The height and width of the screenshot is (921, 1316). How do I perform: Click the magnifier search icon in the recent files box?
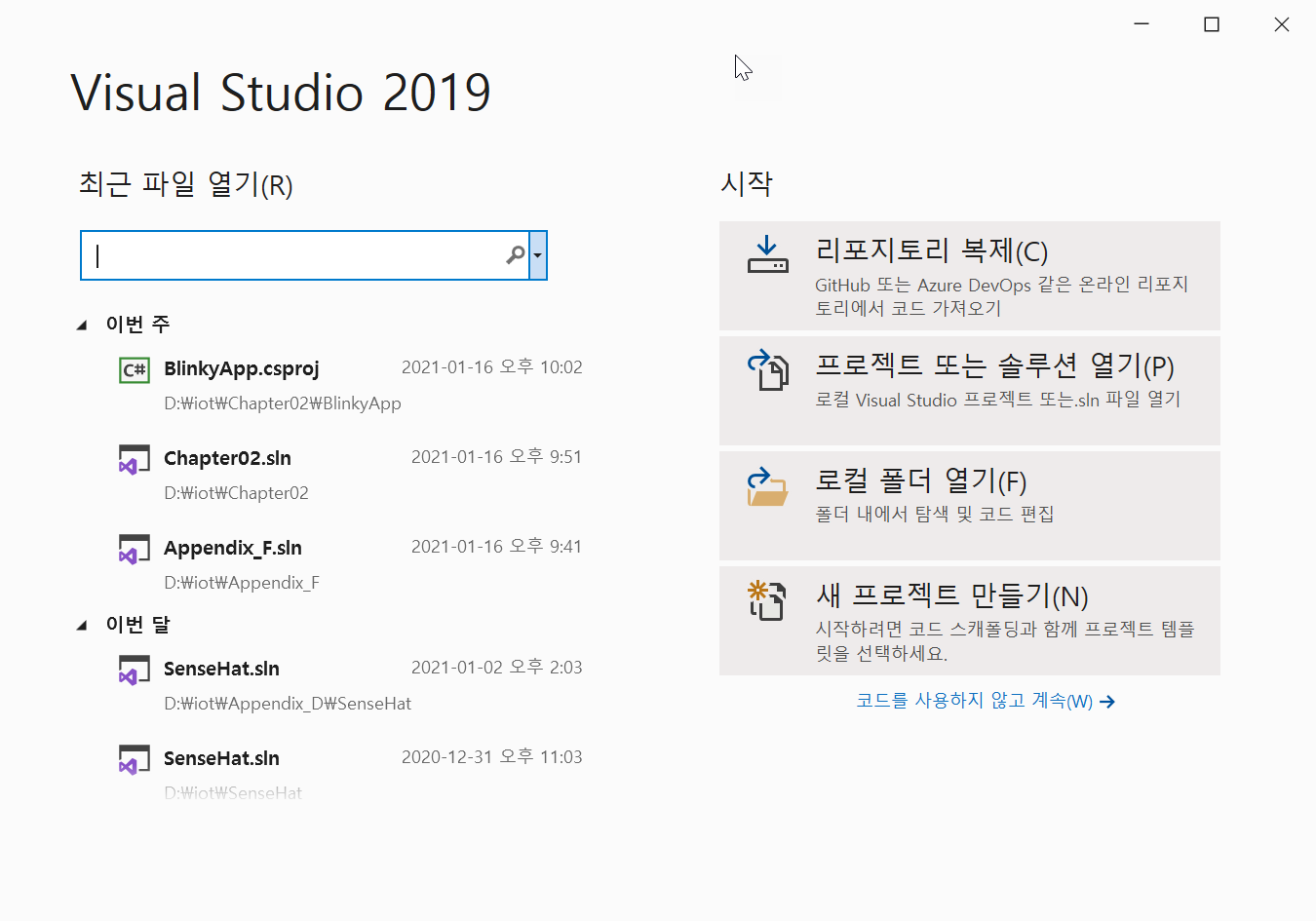tap(516, 255)
